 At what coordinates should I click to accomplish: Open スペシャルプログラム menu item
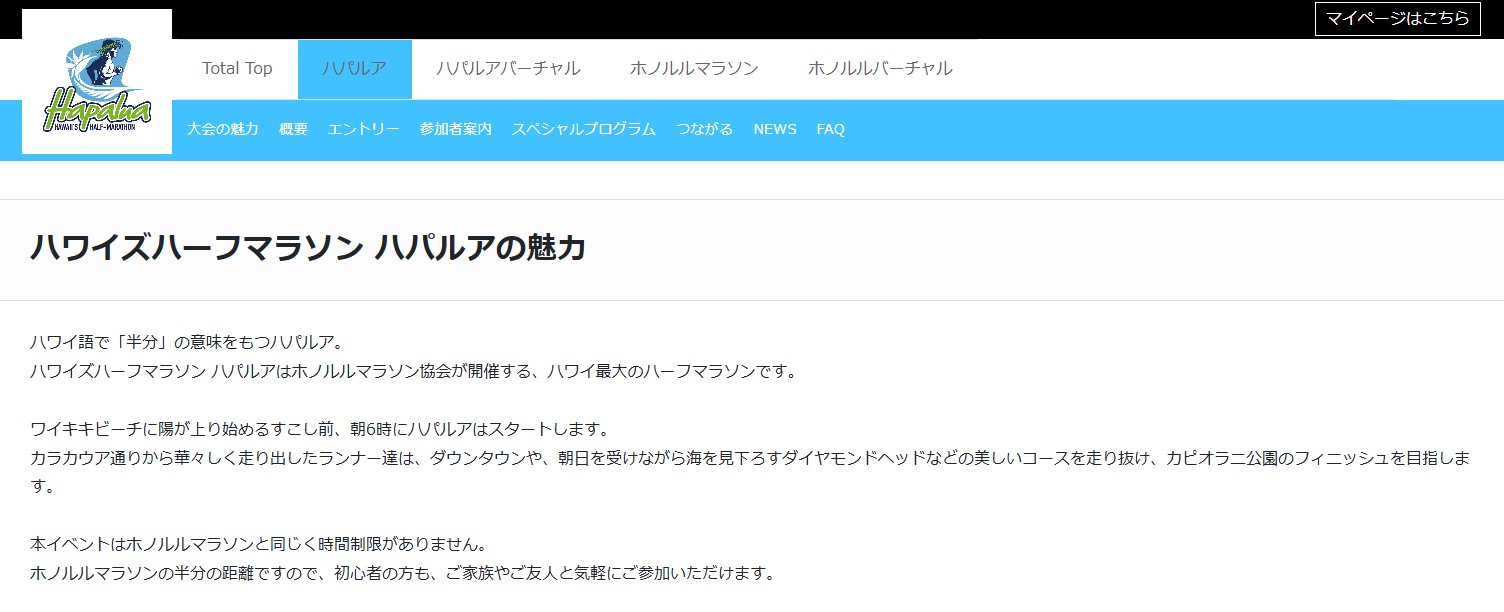click(x=584, y=129)
